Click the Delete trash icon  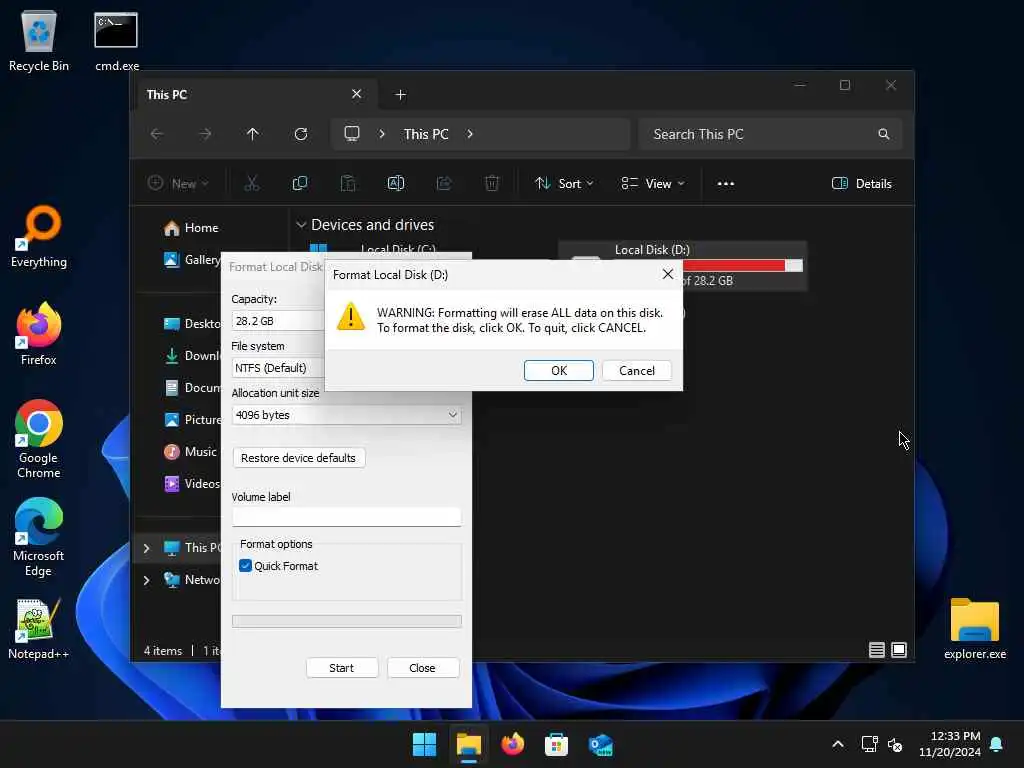coord(492,184)
